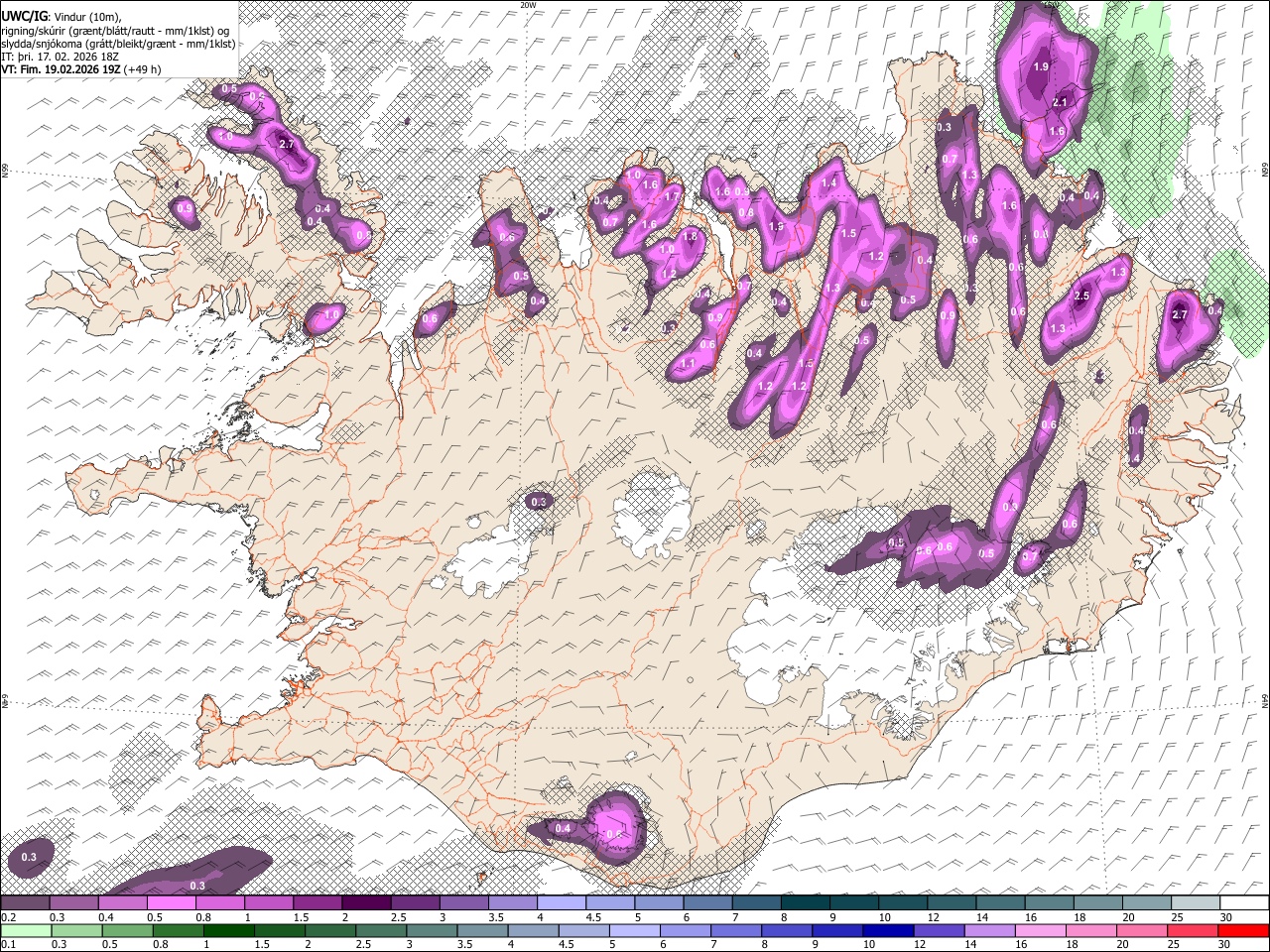Click the 'IT: þri. 17. 02. 2026 18Z' line
This screenshot has width=1270, height=952.
pyautogui.click(x=61, y=57)
